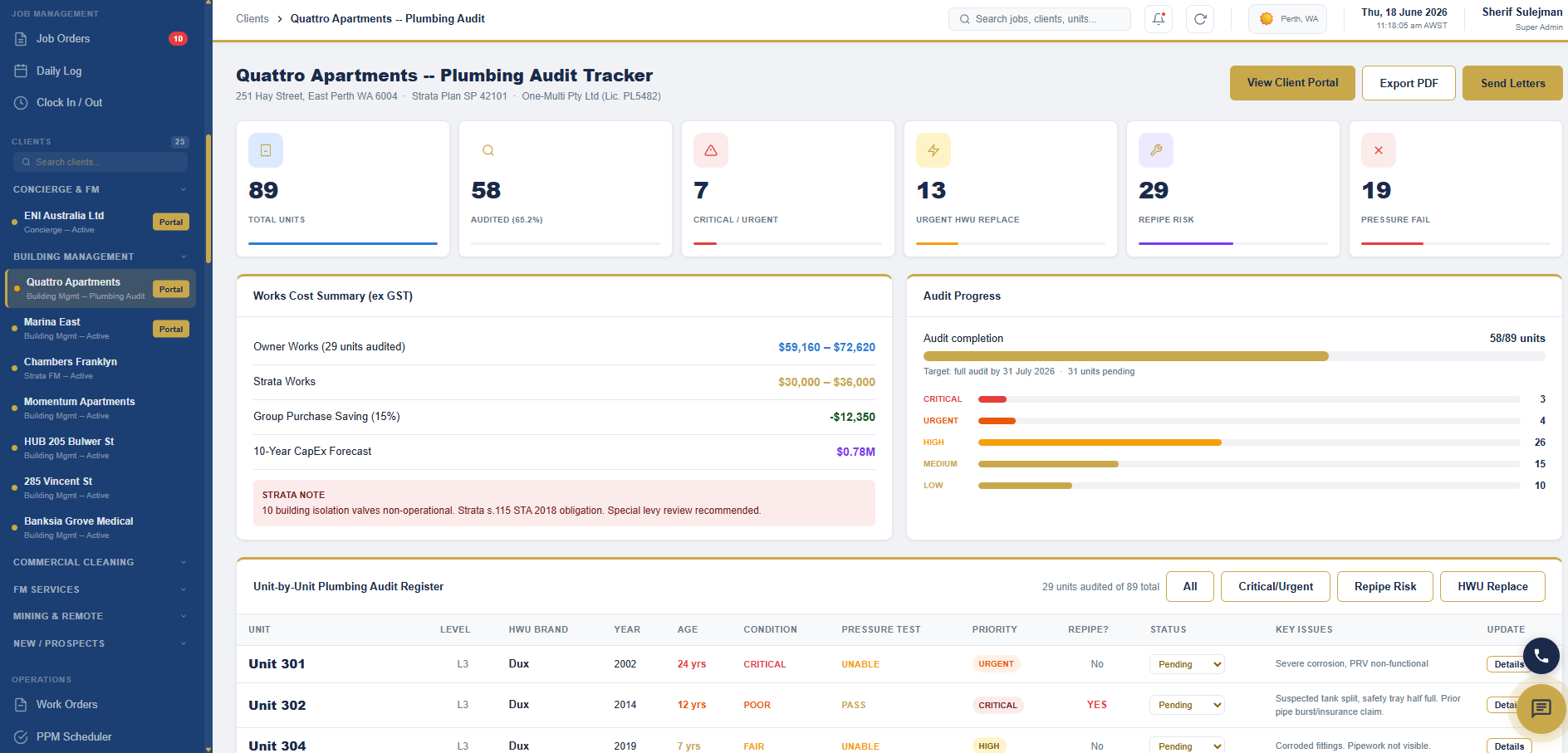Go to Clients breadcrumb link
This screenshot has height=753, width=1568.
252,18
